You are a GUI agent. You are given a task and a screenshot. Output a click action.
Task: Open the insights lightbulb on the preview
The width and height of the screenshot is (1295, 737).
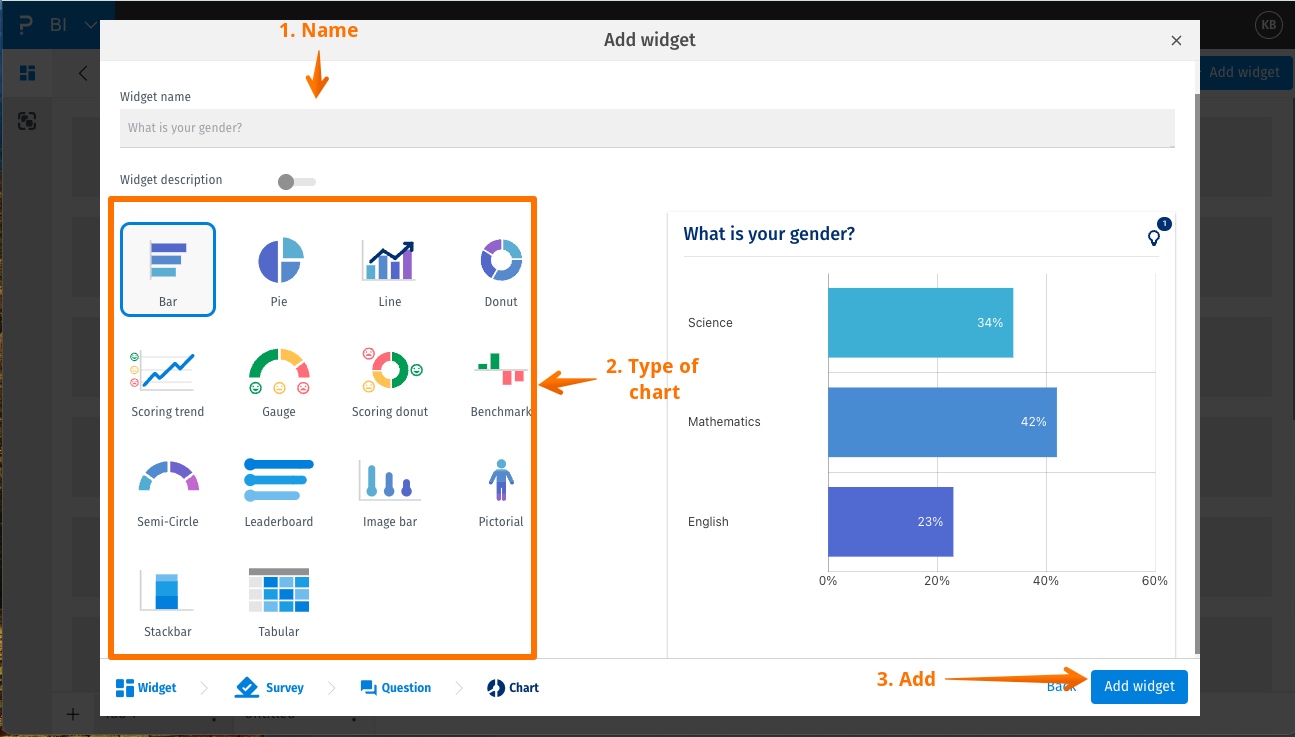tap(1154, 239)
